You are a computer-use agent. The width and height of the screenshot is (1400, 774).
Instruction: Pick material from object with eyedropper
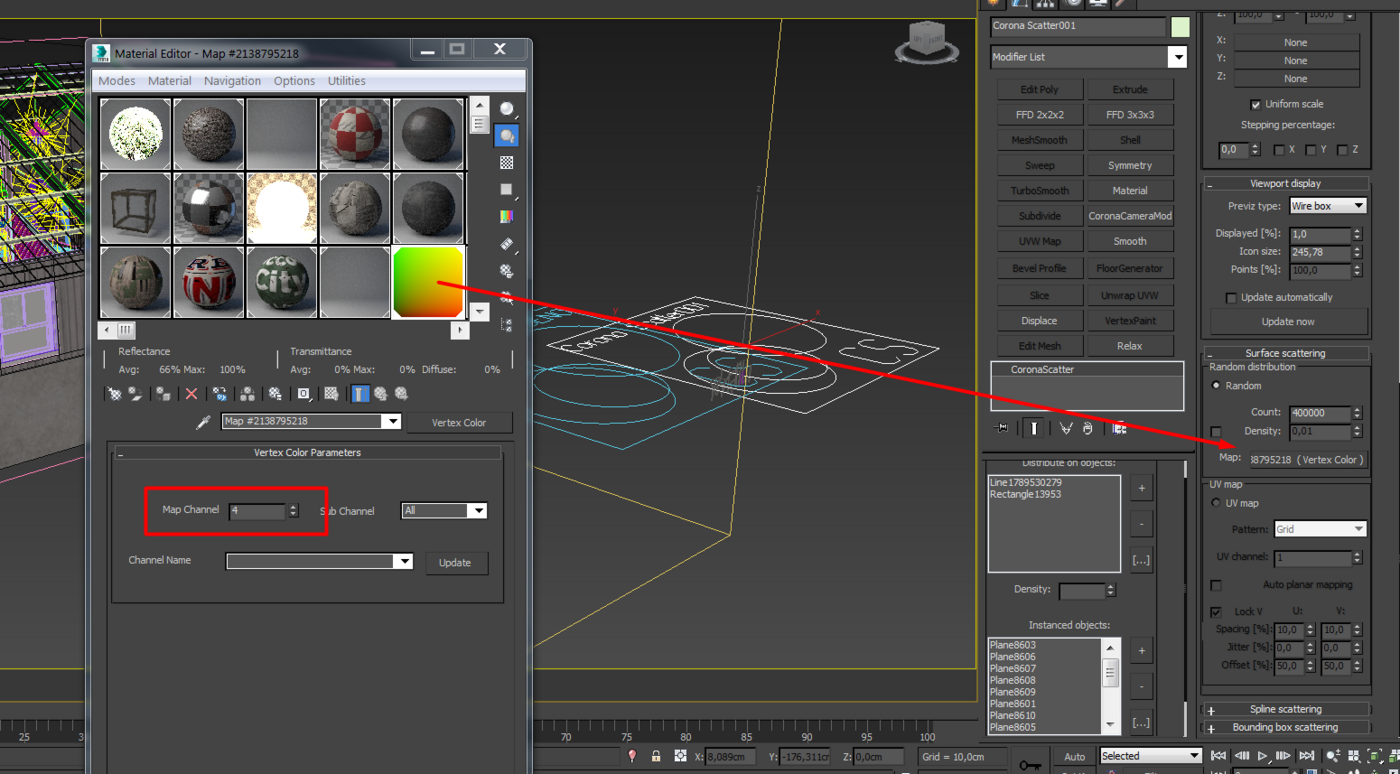tap(203, 422)
